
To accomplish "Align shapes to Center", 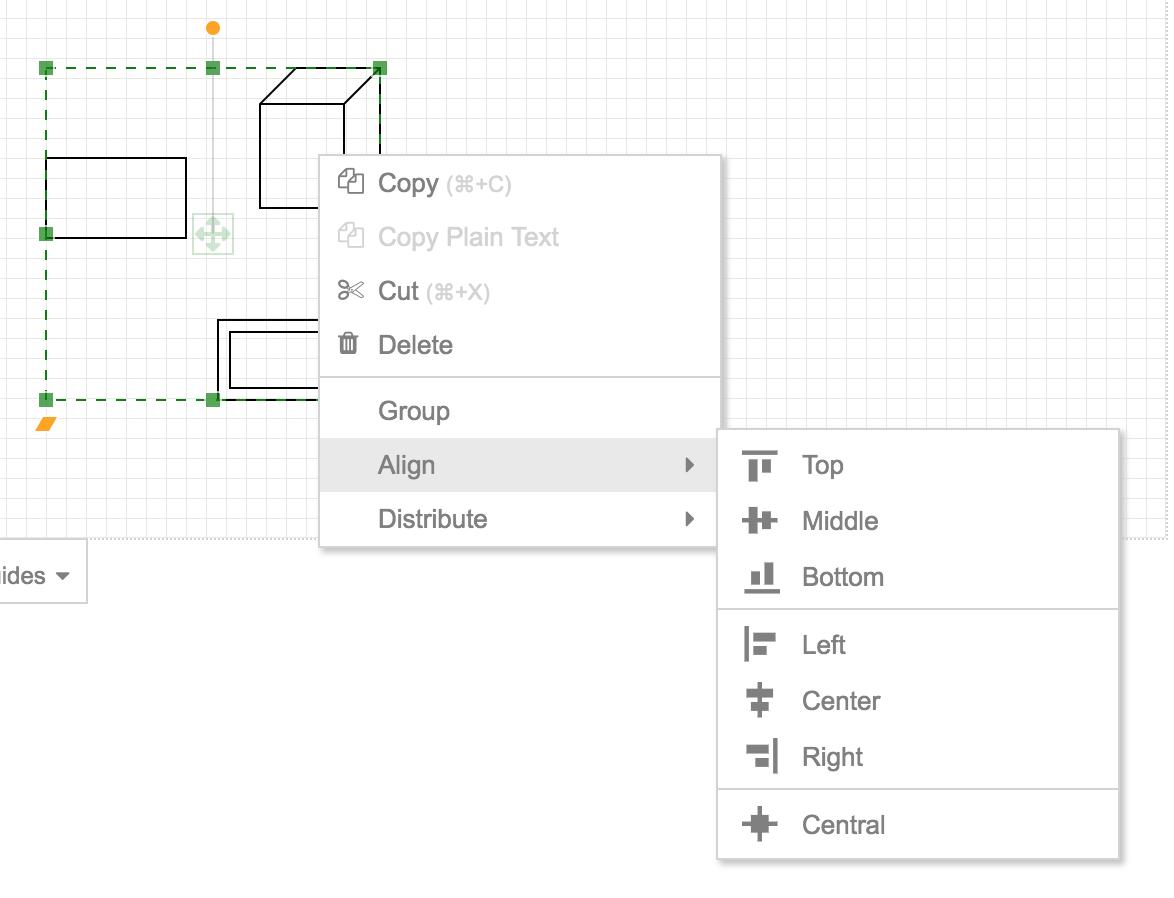I will (x=918, y=700).
